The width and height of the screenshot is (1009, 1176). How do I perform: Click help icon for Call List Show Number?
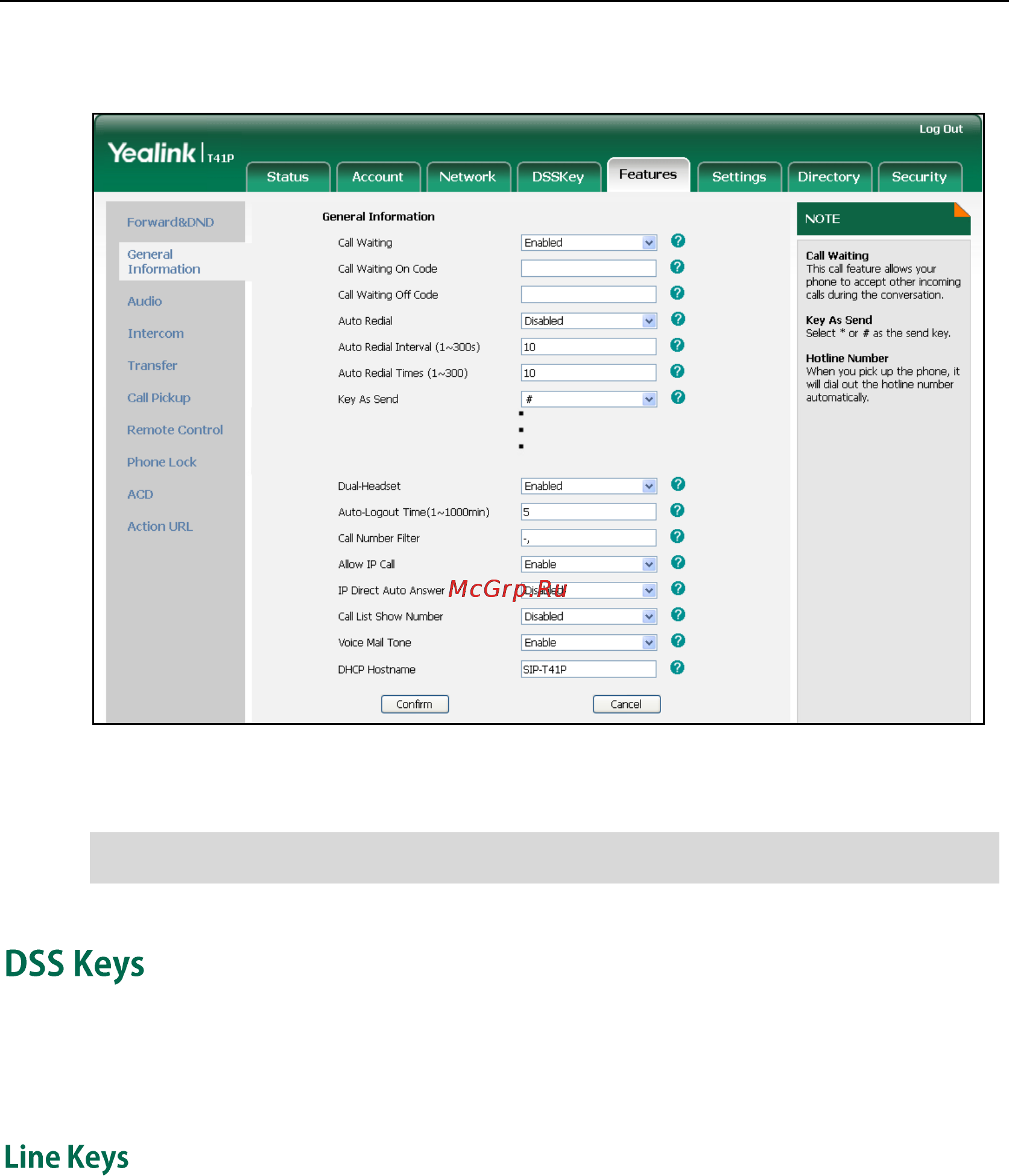(678, 615)
